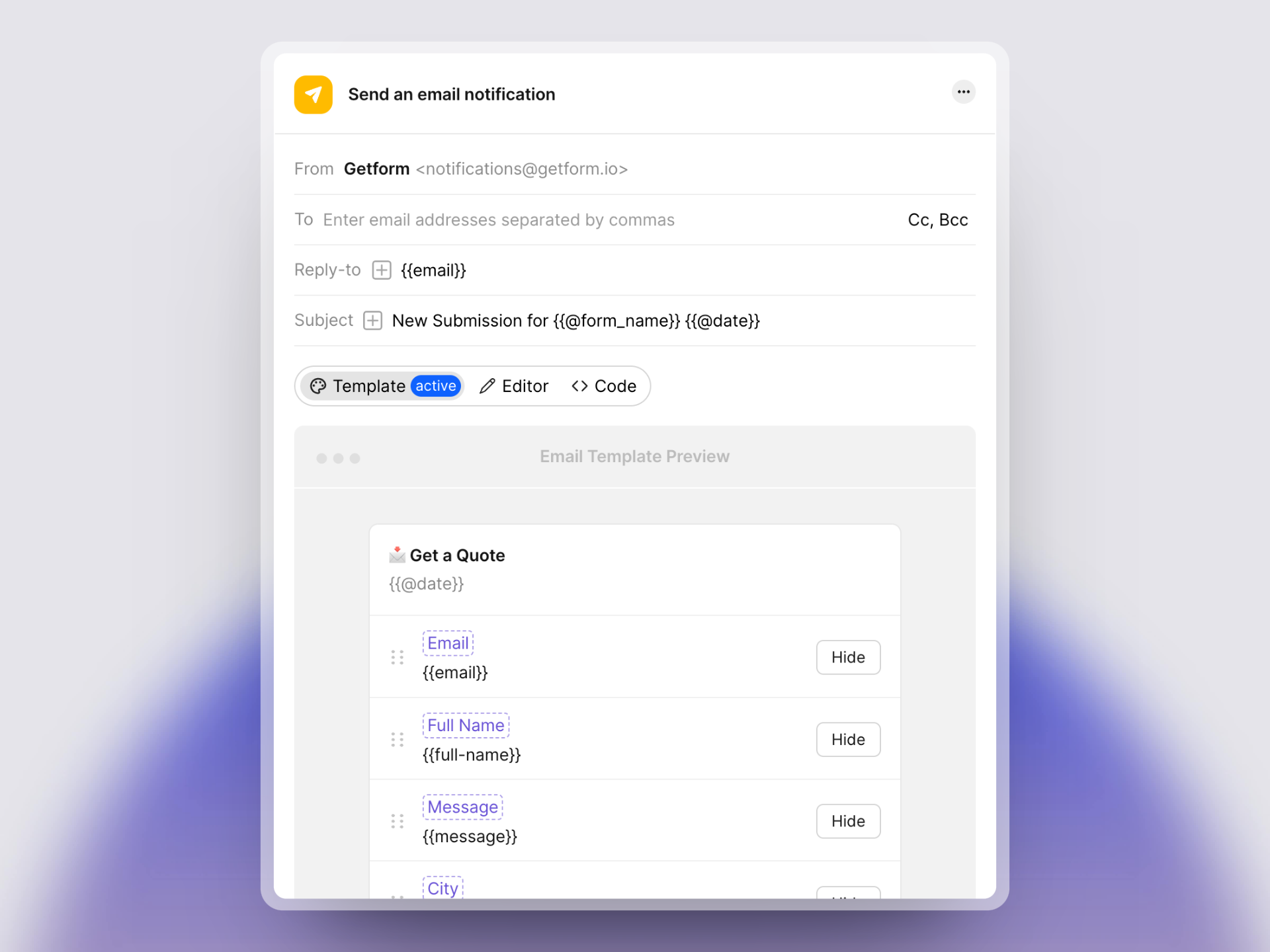Switch to the Editor tab
The width and height of the screenshot is (1270, 952).
pos(515,386)
